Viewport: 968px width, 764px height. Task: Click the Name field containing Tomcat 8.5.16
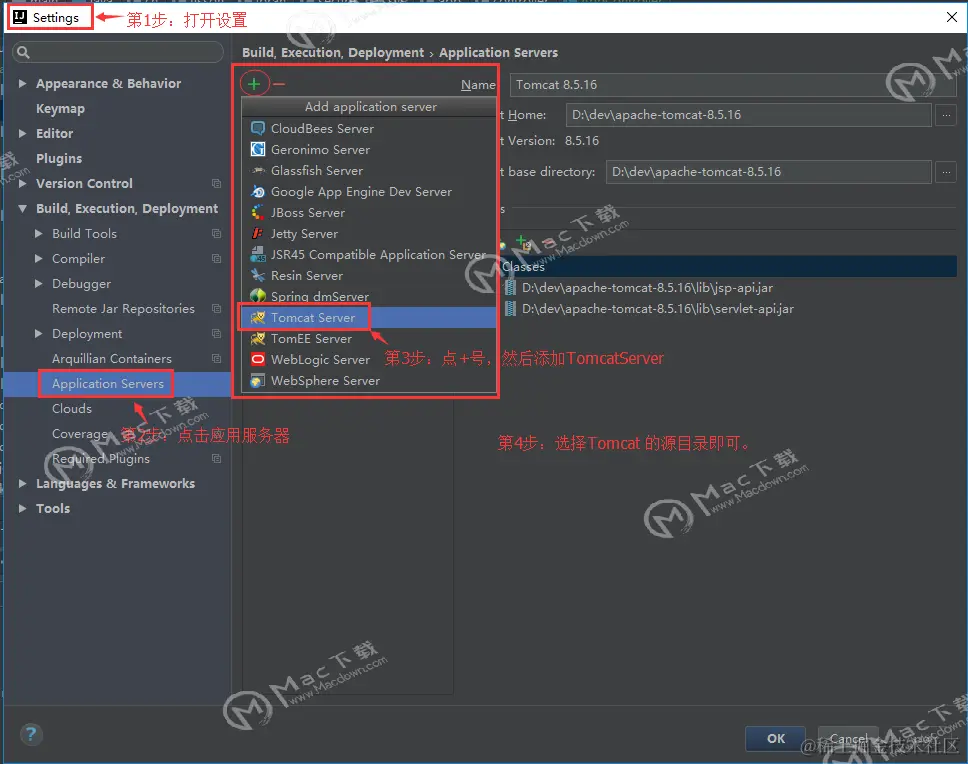point(733,85)
